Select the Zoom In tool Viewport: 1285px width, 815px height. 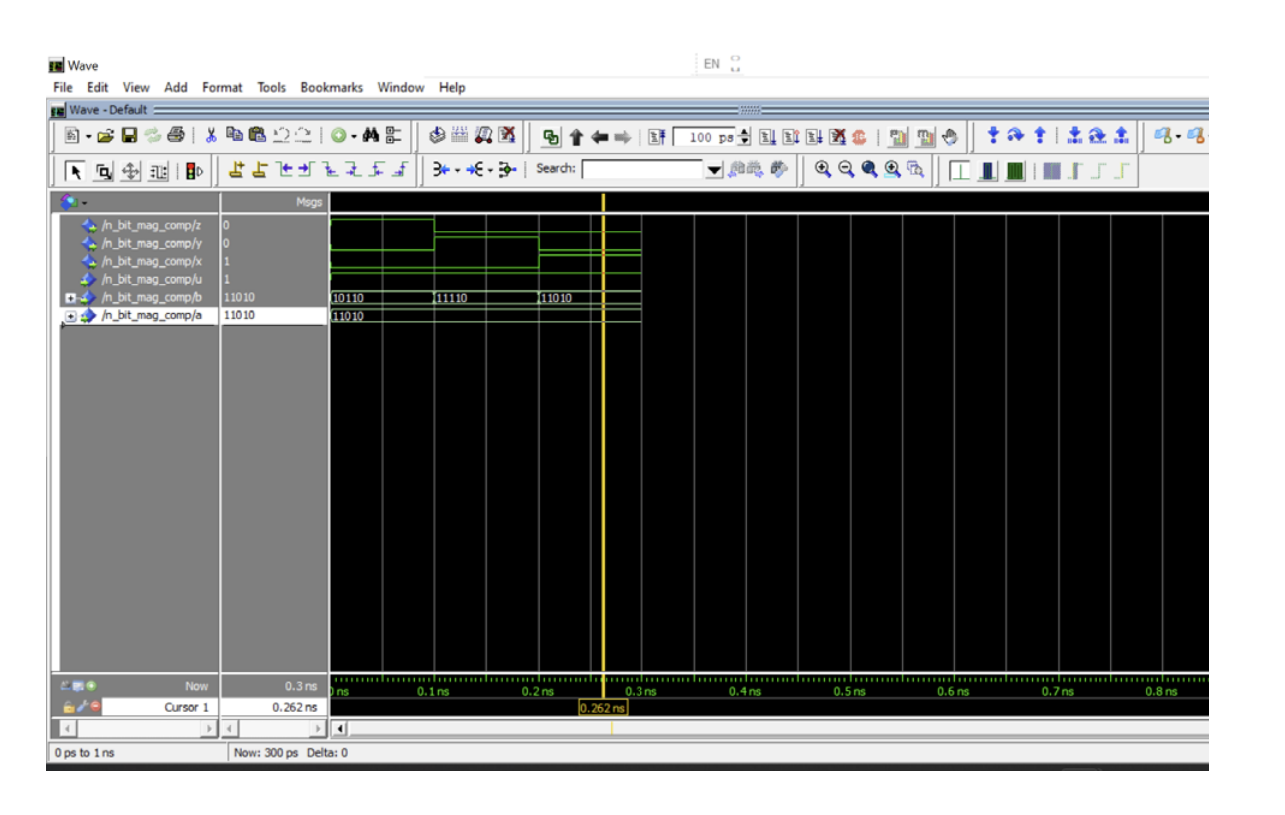point(822,167)
